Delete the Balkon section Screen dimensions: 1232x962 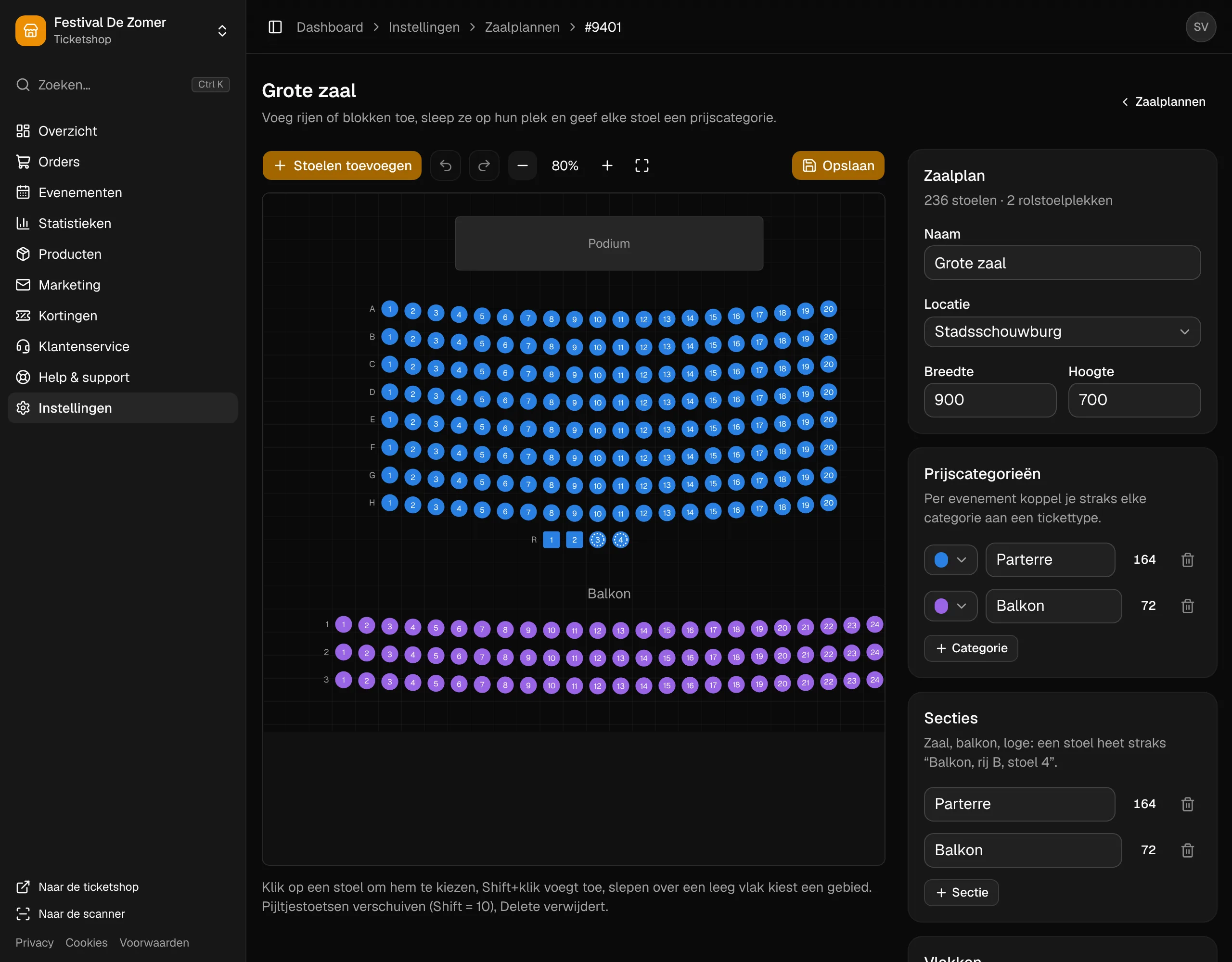1187,850
